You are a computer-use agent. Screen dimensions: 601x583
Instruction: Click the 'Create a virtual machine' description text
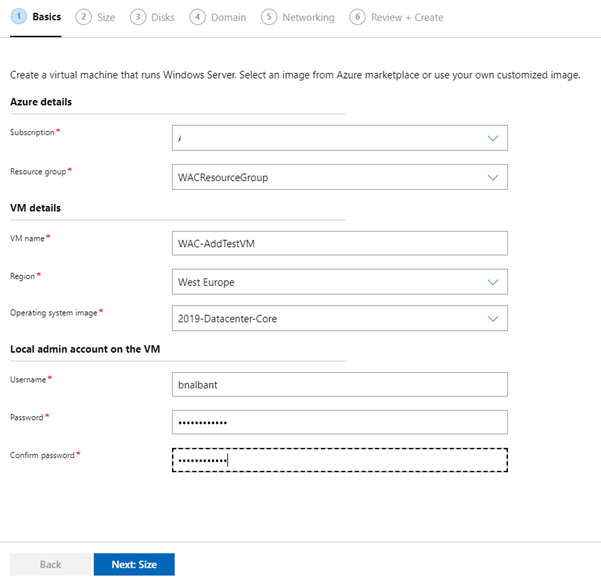coord(295,75)
